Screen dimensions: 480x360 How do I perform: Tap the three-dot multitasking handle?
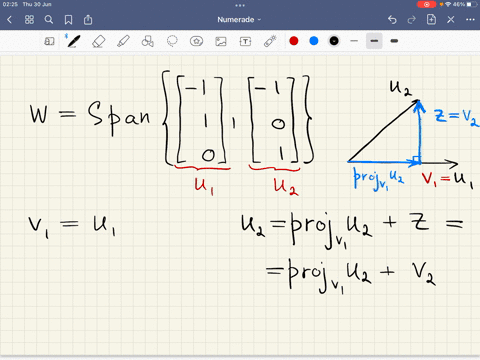pyautogui.click(x=240, y=5)
